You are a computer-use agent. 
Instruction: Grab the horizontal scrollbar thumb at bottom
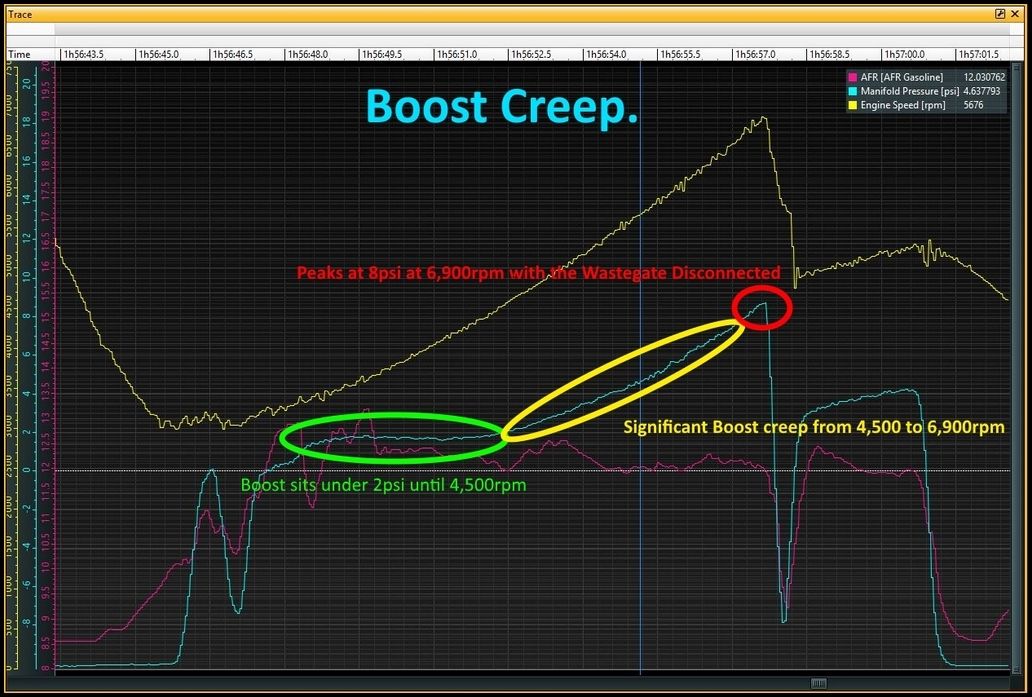click(x=818, y=682)
